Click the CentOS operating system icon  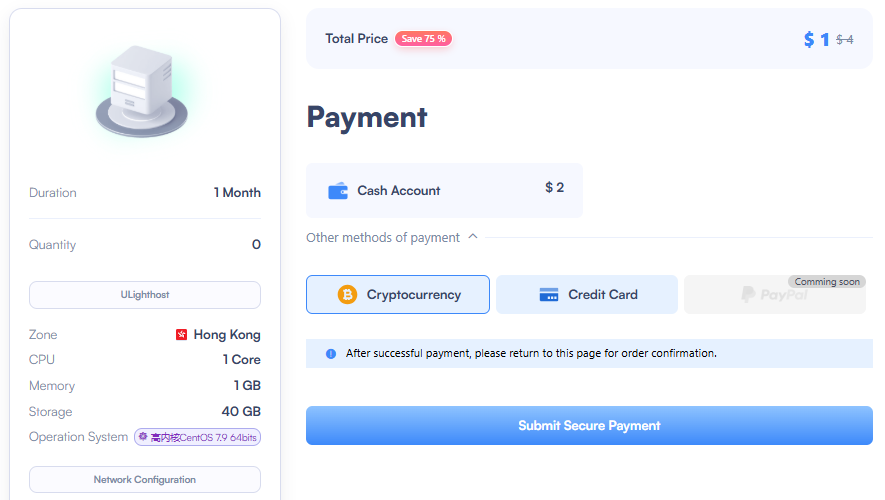tap(143, 437)
